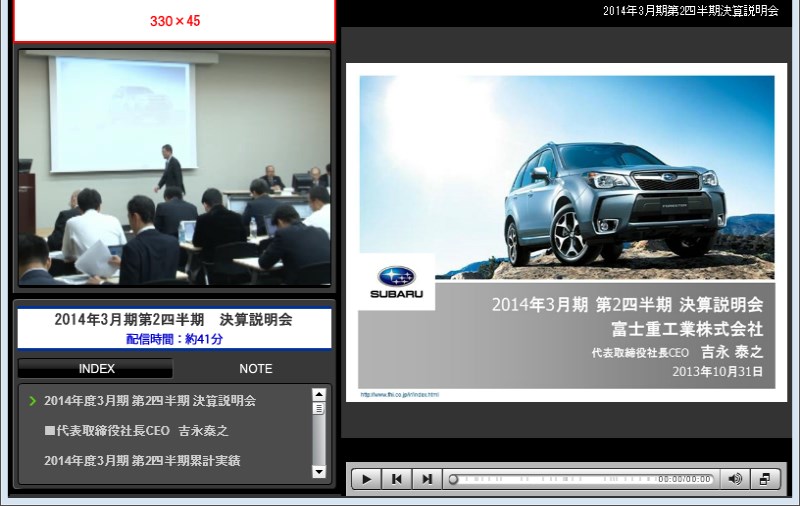Click index list scrollbar up arrow
Viewport: 800px width, 506px height.
tap(319, 395)
